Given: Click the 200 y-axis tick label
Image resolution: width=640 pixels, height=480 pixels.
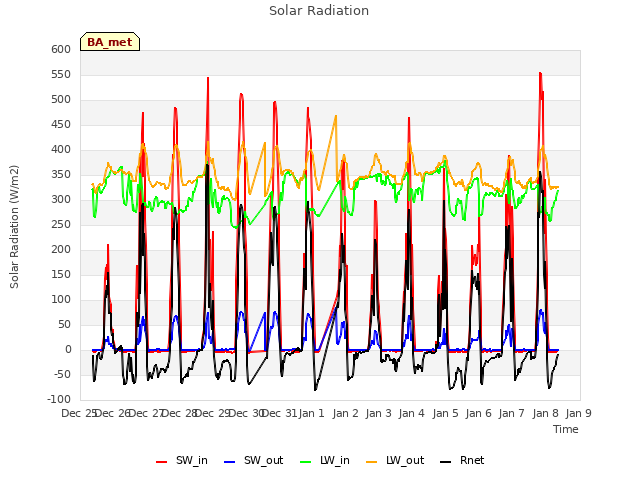Looking at the screenshot, I should tap(61, 249).
